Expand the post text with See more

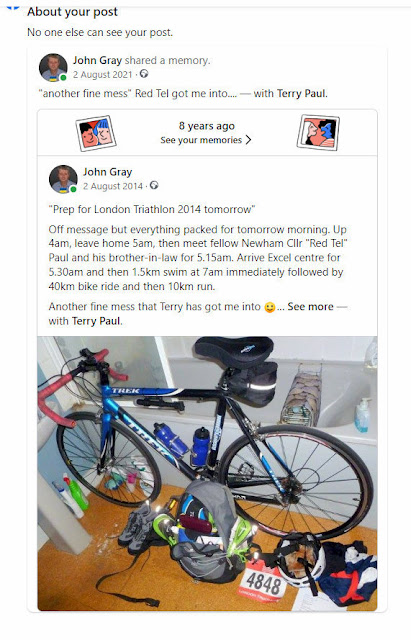click(310, 307)
